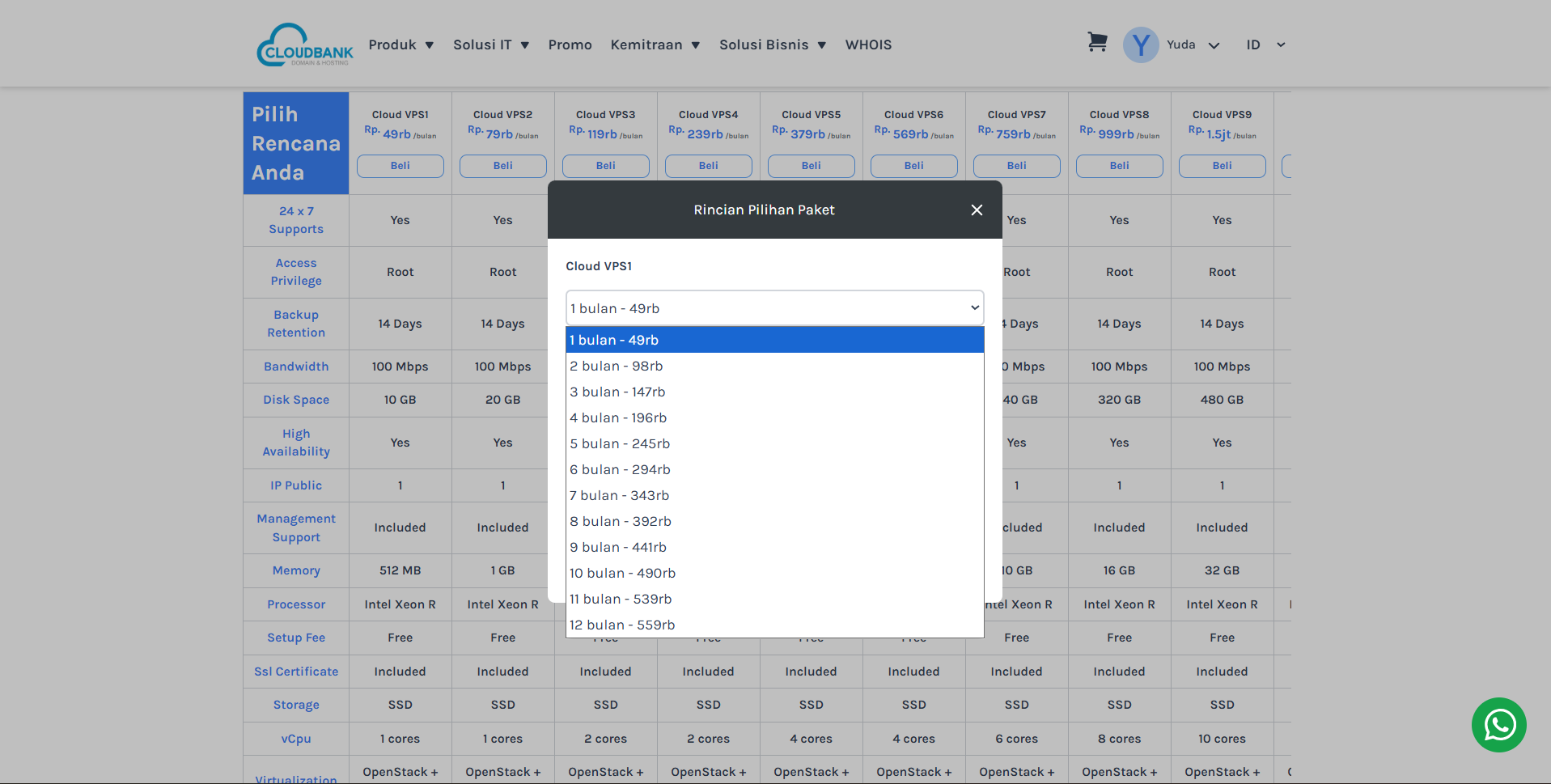Click Beli under Cloud VPS1
1551x784 pixels.
click(400, 166)
